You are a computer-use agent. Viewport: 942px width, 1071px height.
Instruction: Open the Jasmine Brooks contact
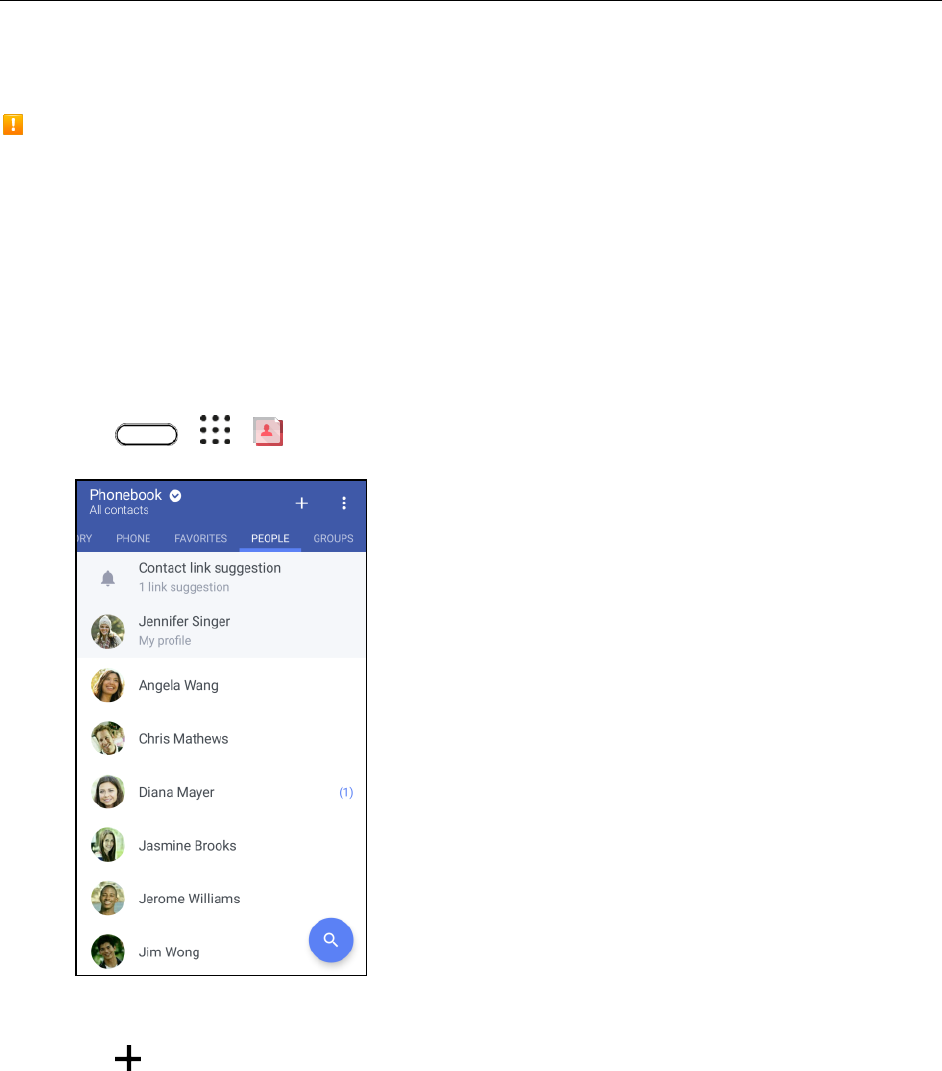pos(221,846)
